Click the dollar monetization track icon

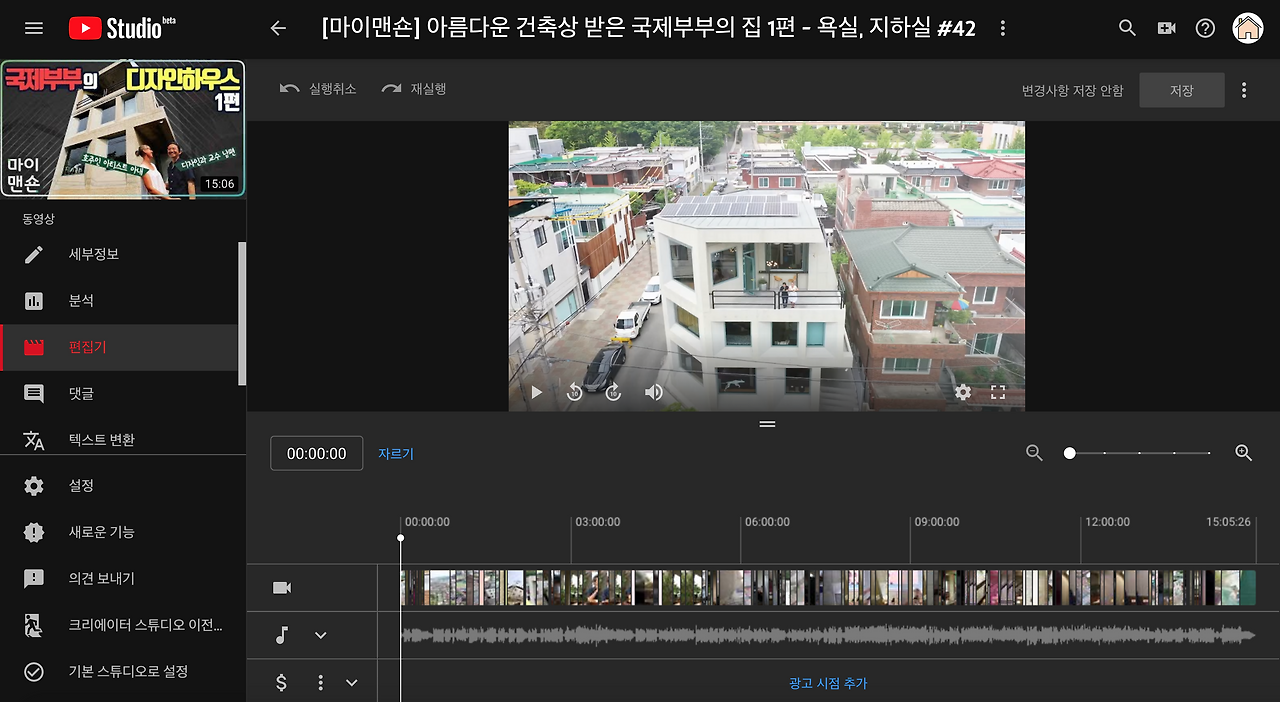tap(281, 682)
